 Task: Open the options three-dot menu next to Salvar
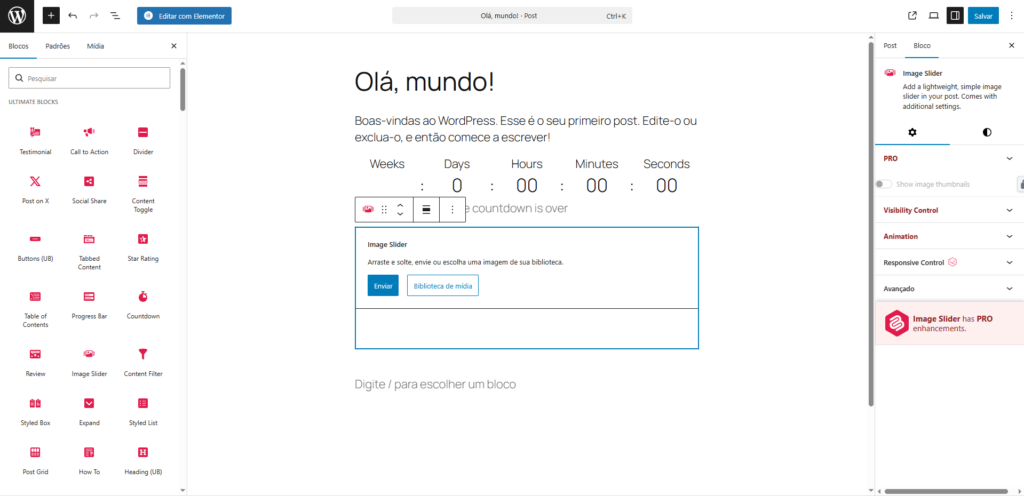pos(1012,16)
